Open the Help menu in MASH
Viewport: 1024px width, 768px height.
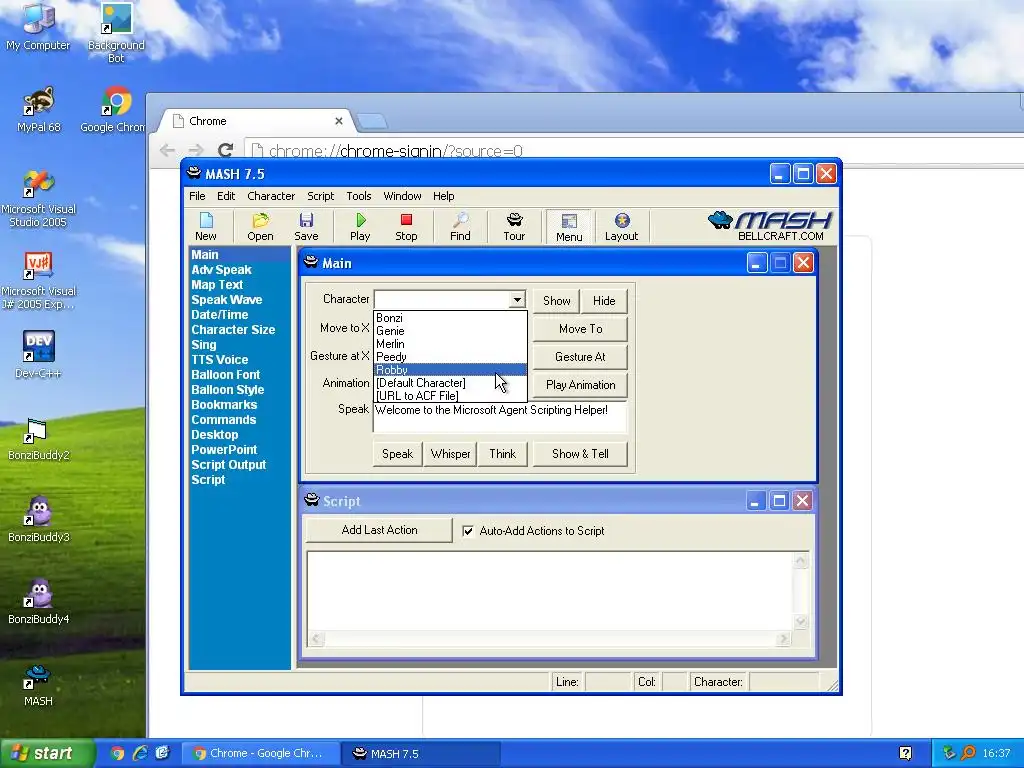pos(443,196)
